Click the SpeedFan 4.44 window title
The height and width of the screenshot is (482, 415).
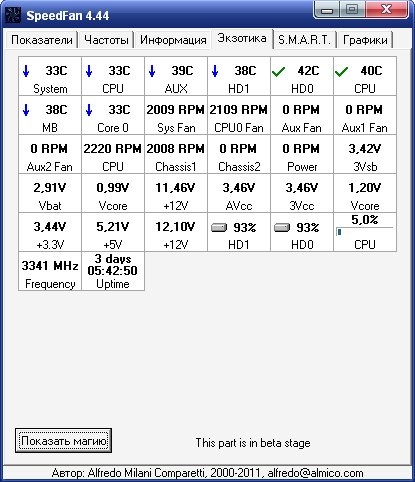click(68, 15)
